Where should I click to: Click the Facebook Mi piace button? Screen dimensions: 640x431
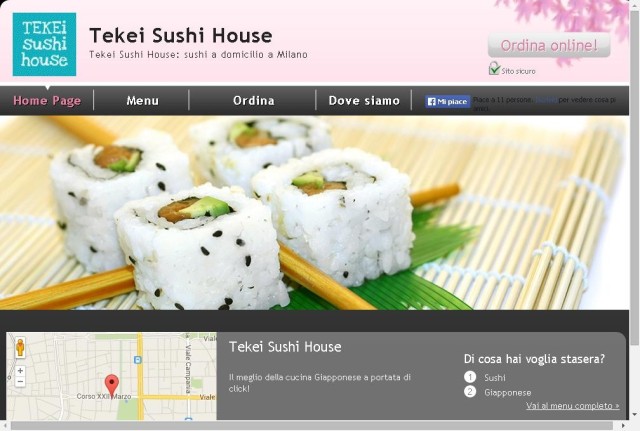point(447,101)
